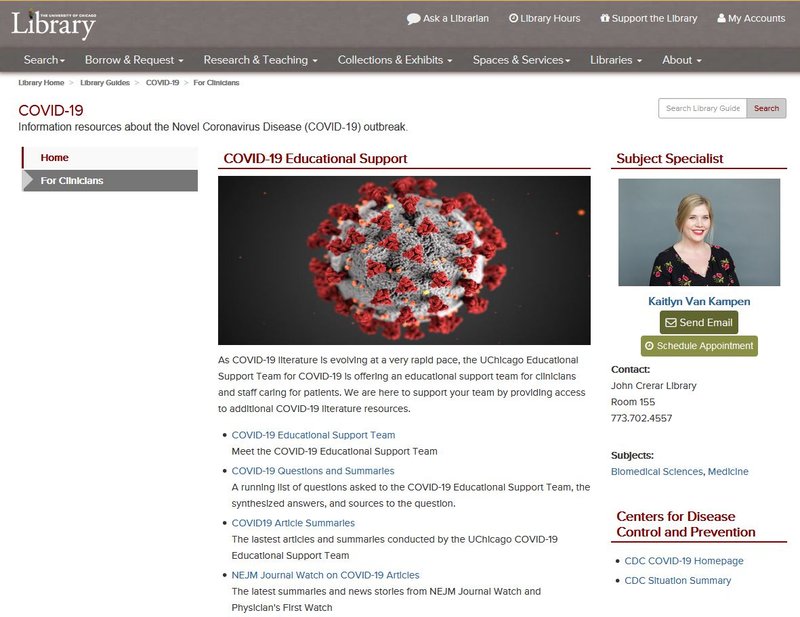Open the COVID-19 Educational Support Team link
This screenshot has width=800, height=617.
coord(313,435)
